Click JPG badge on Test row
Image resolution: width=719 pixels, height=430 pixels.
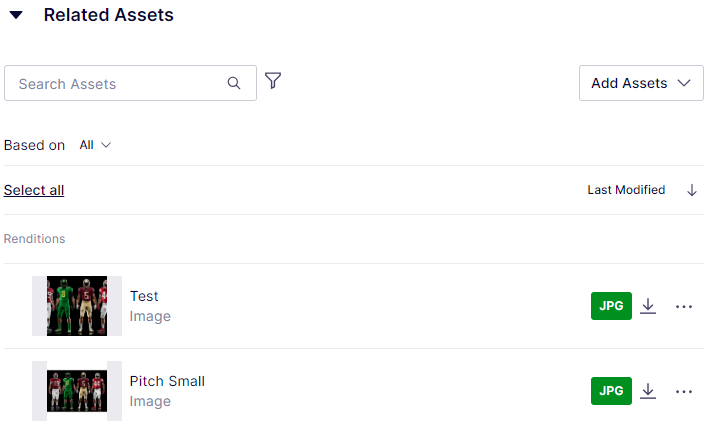(611, 306)
